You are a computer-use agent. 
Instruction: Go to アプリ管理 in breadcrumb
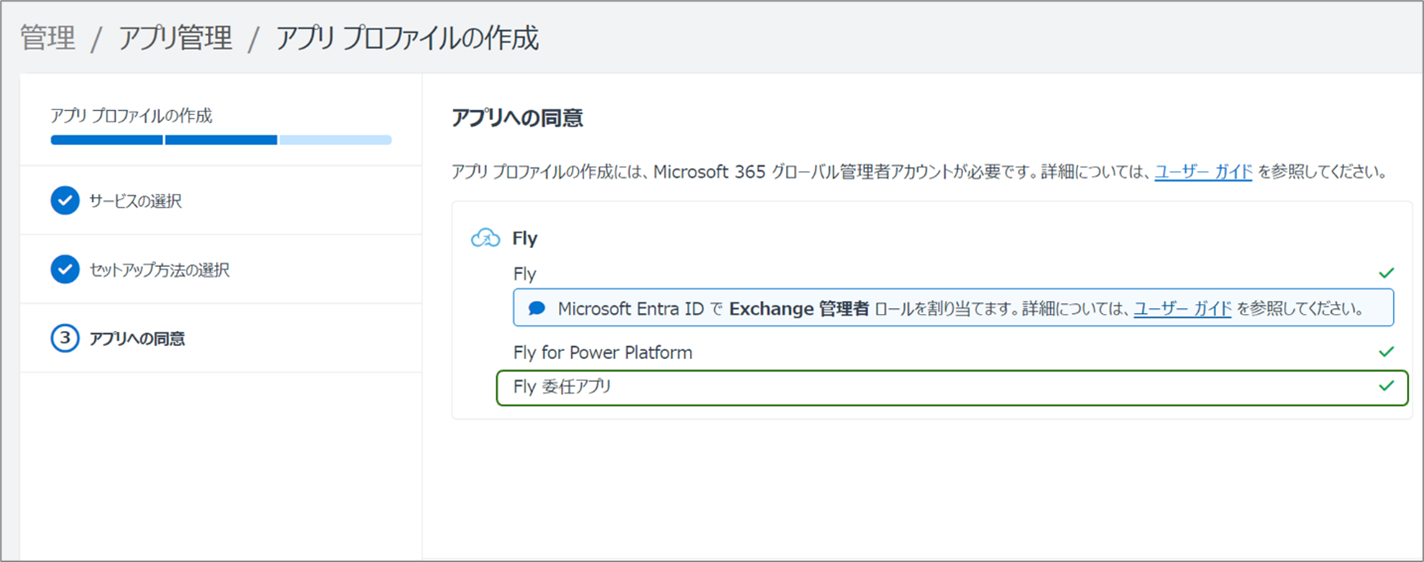(175, 39)
